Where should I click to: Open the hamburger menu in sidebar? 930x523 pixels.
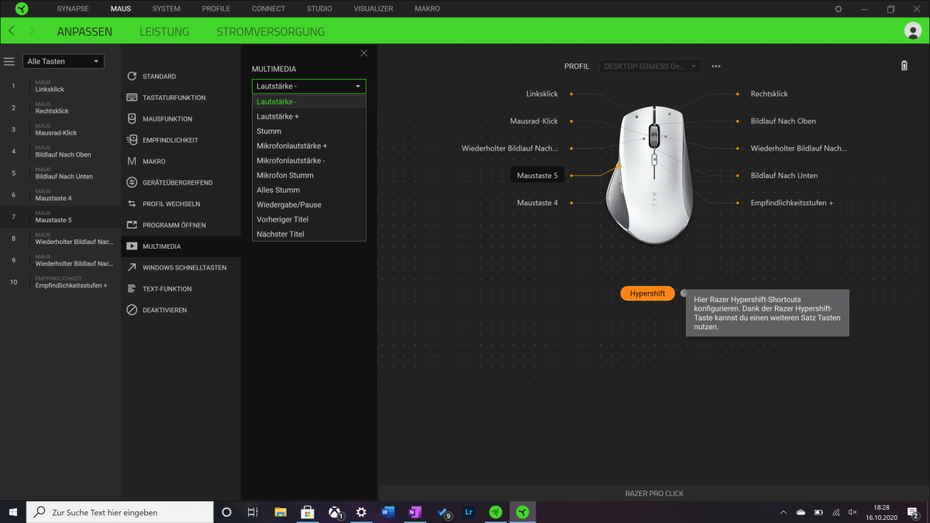[x=9, y=61]
